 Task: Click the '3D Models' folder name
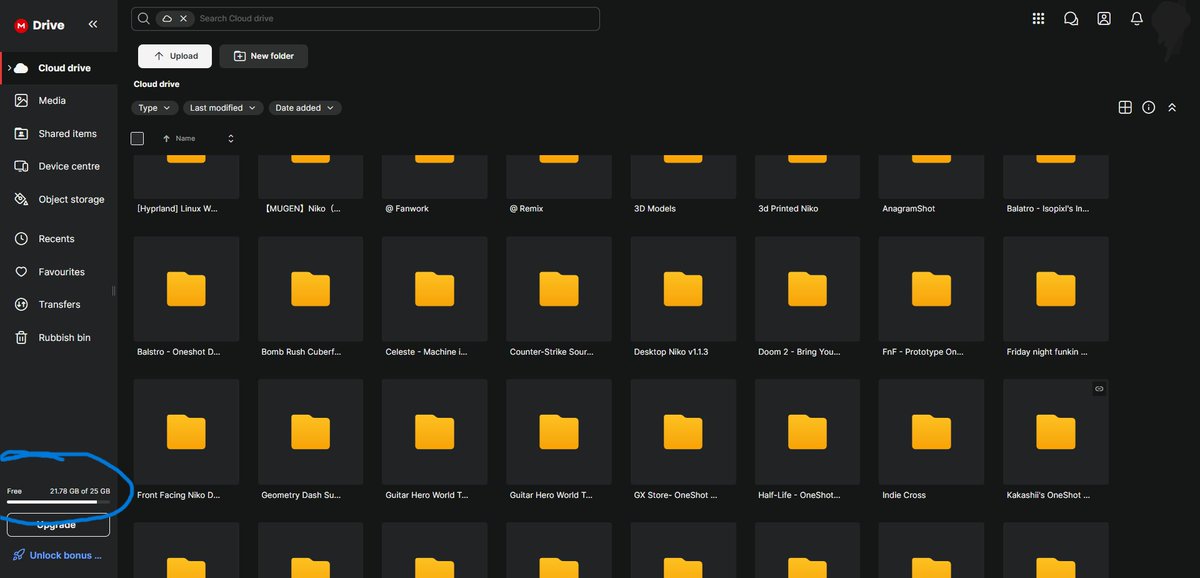pyautogui.click(x=655, y=209)
